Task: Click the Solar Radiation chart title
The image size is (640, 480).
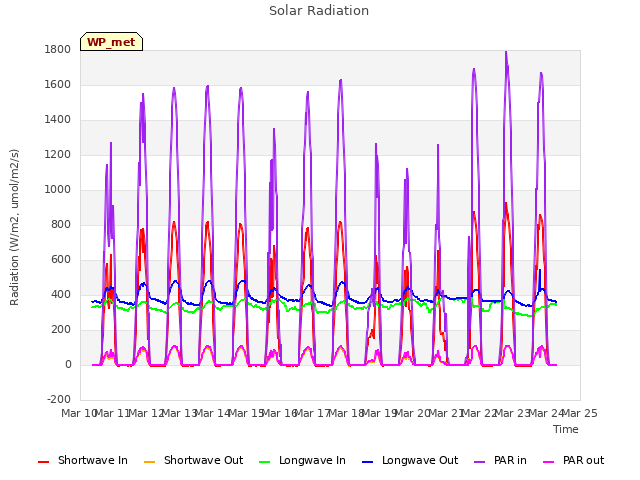Action: click(319, 11)
